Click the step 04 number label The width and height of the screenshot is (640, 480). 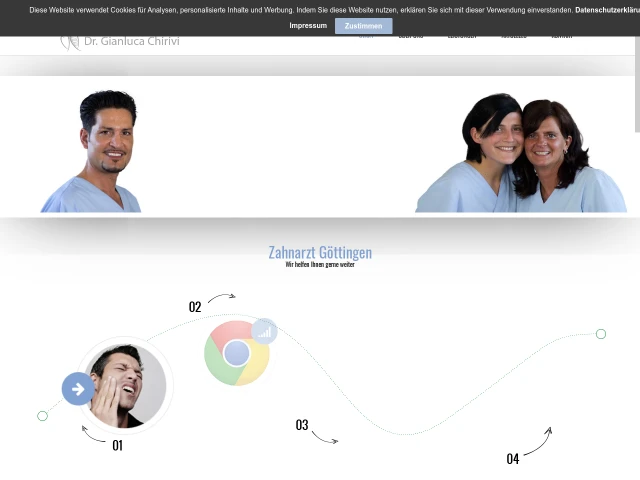point(513,459)
